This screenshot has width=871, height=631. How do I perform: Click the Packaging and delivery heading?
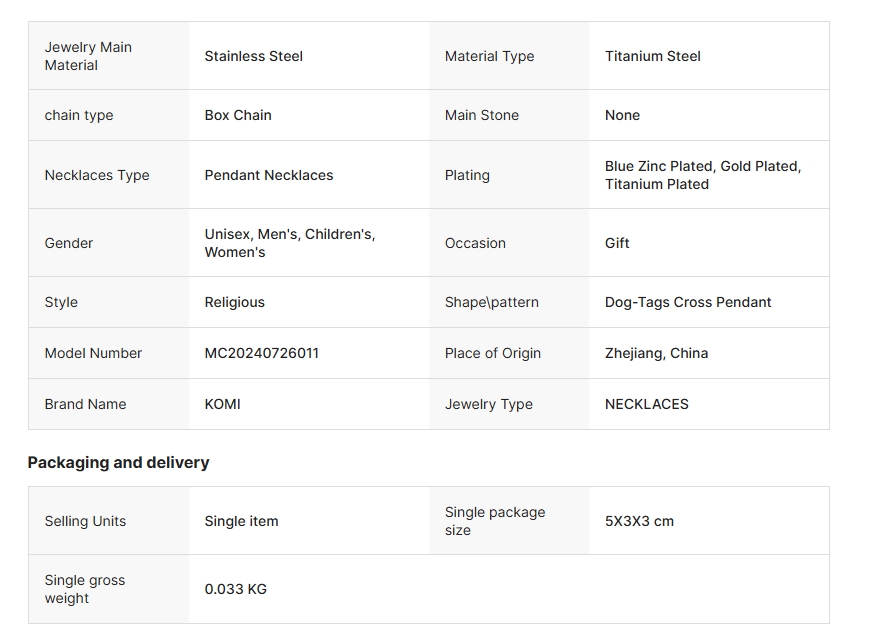pyautogui.click(x=118, y=462)
